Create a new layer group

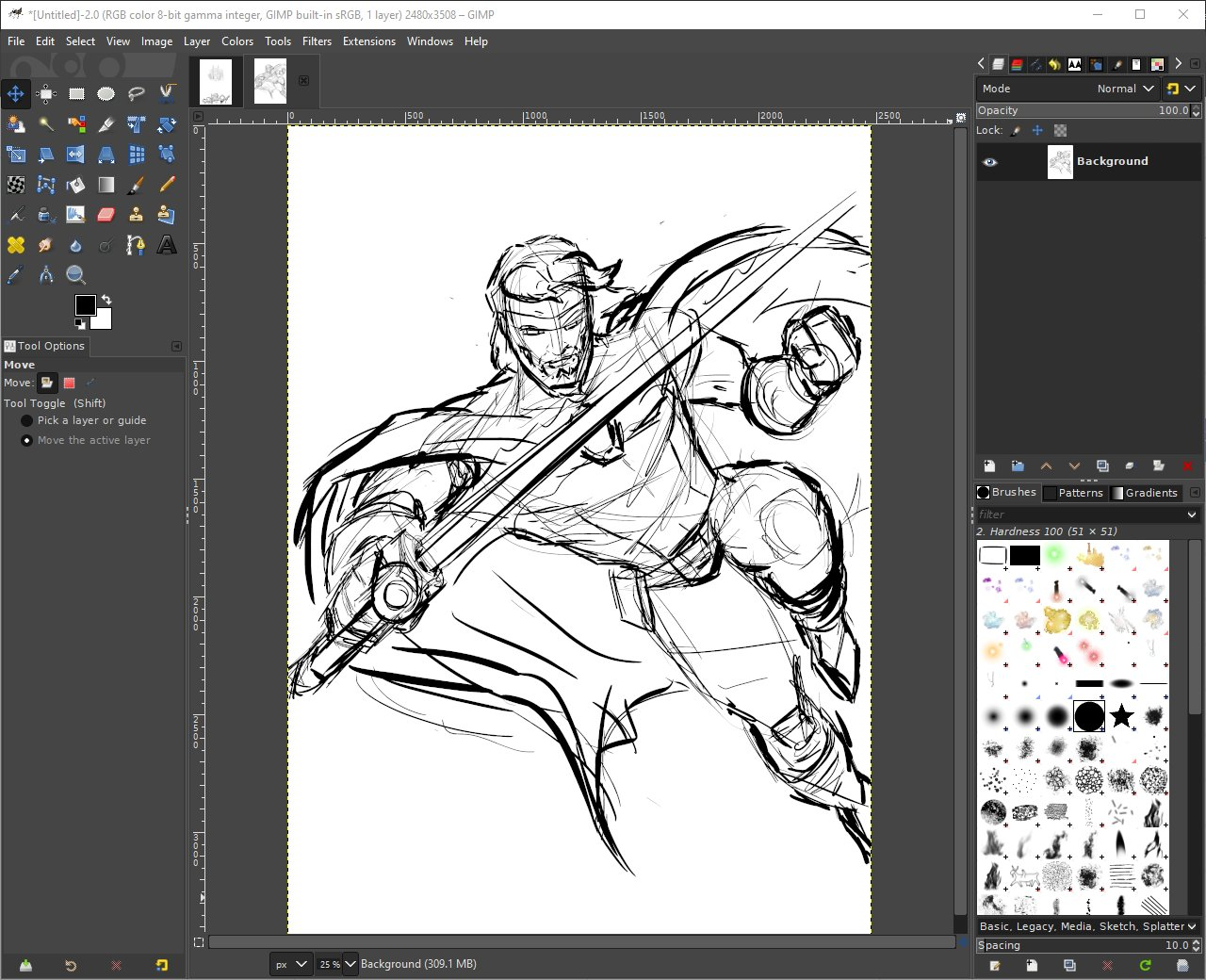click(1018, 466)
